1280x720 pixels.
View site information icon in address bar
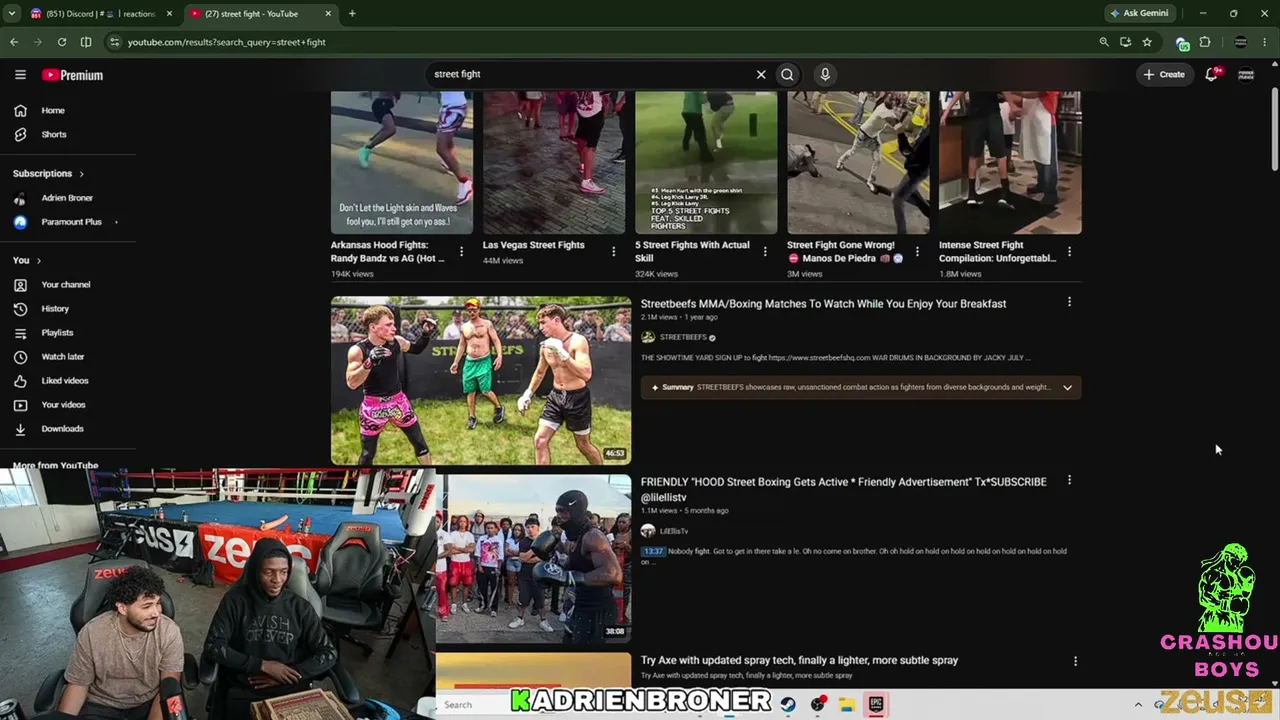click(114, 42)
